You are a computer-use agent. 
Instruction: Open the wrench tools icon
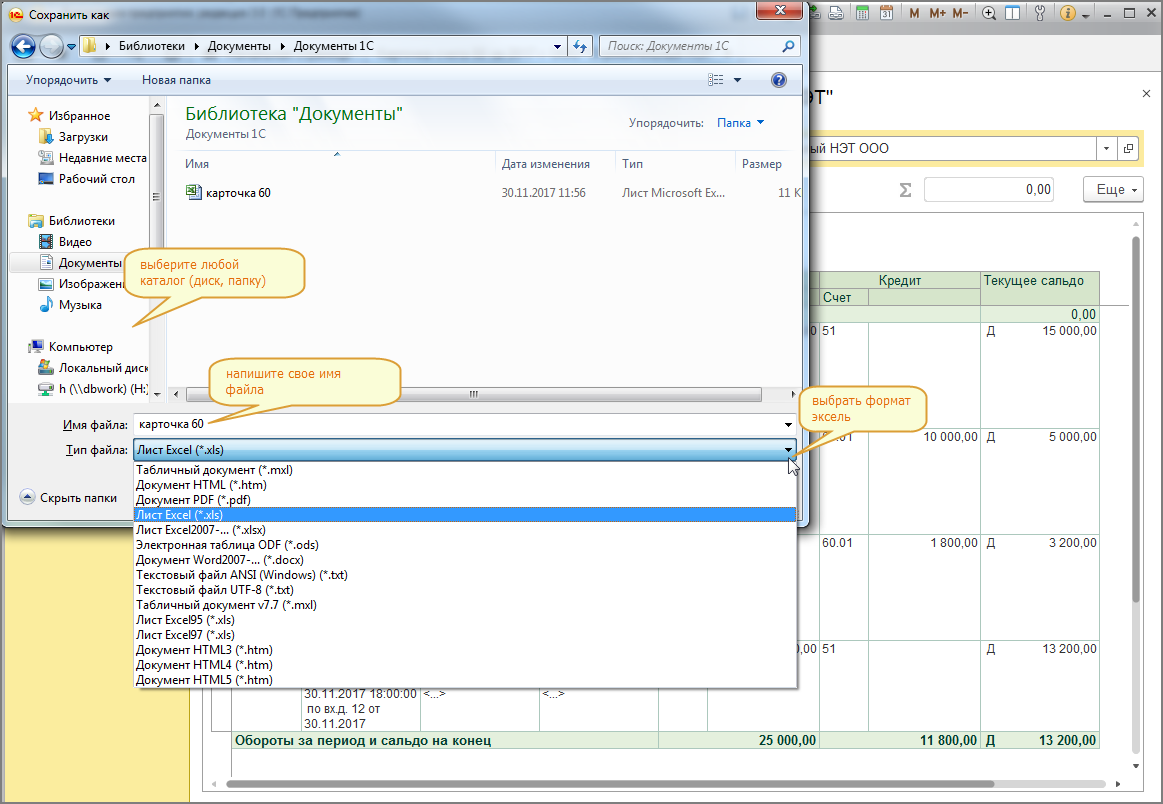click(x=1038, y=13)
